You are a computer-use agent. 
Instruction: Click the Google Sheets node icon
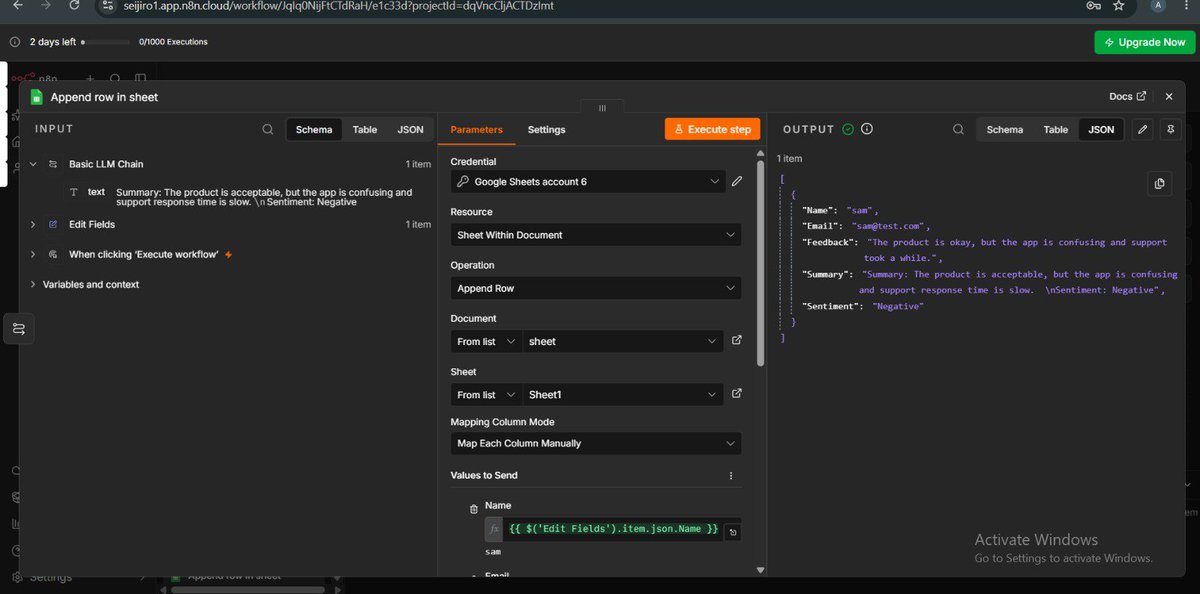(37, 97)
